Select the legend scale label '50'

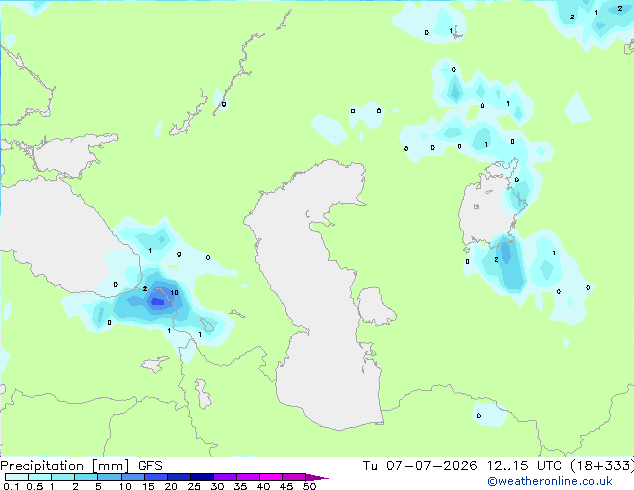[x=309, y=486]
